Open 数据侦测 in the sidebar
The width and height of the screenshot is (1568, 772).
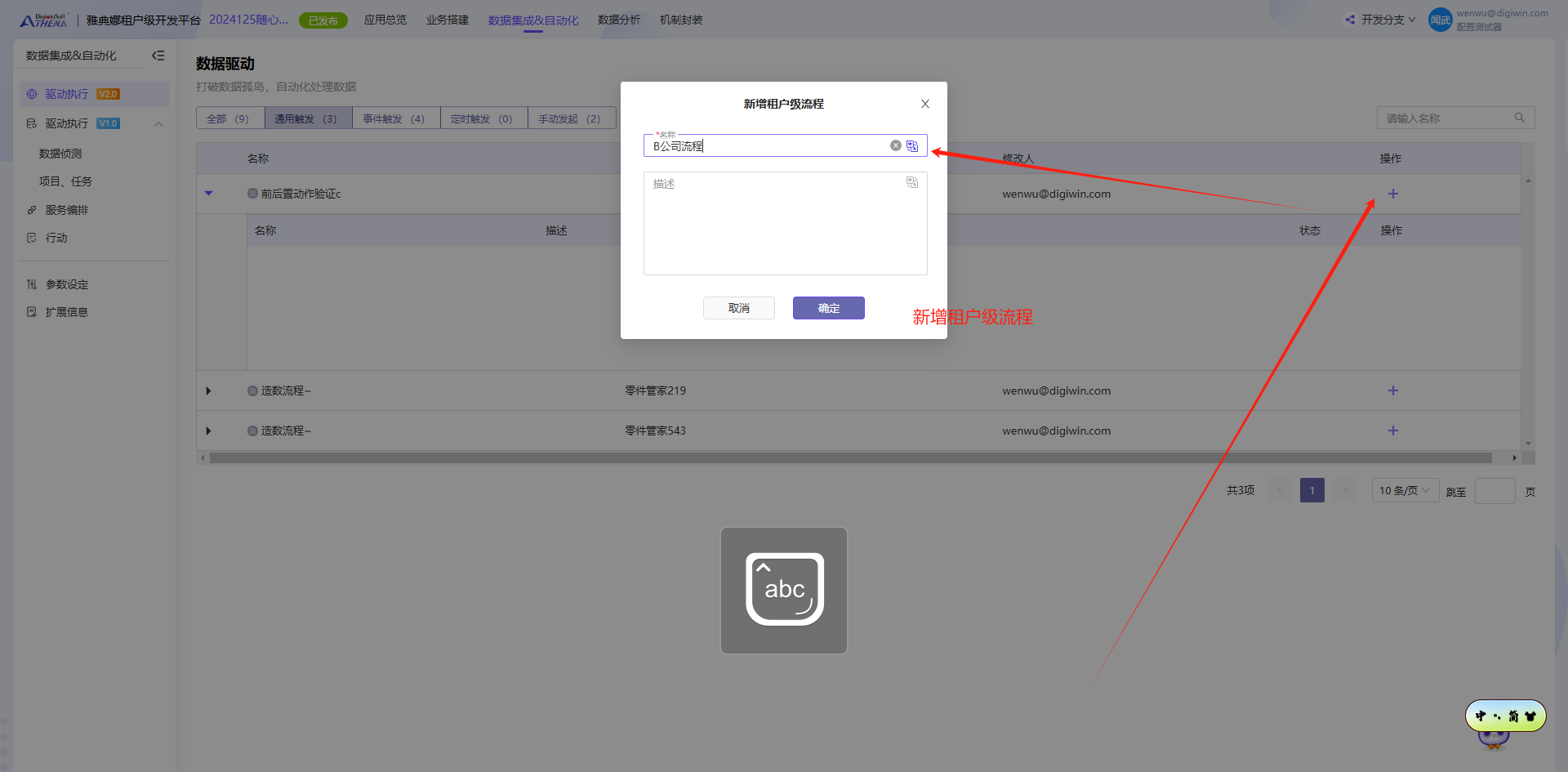[x=60, y=154]
